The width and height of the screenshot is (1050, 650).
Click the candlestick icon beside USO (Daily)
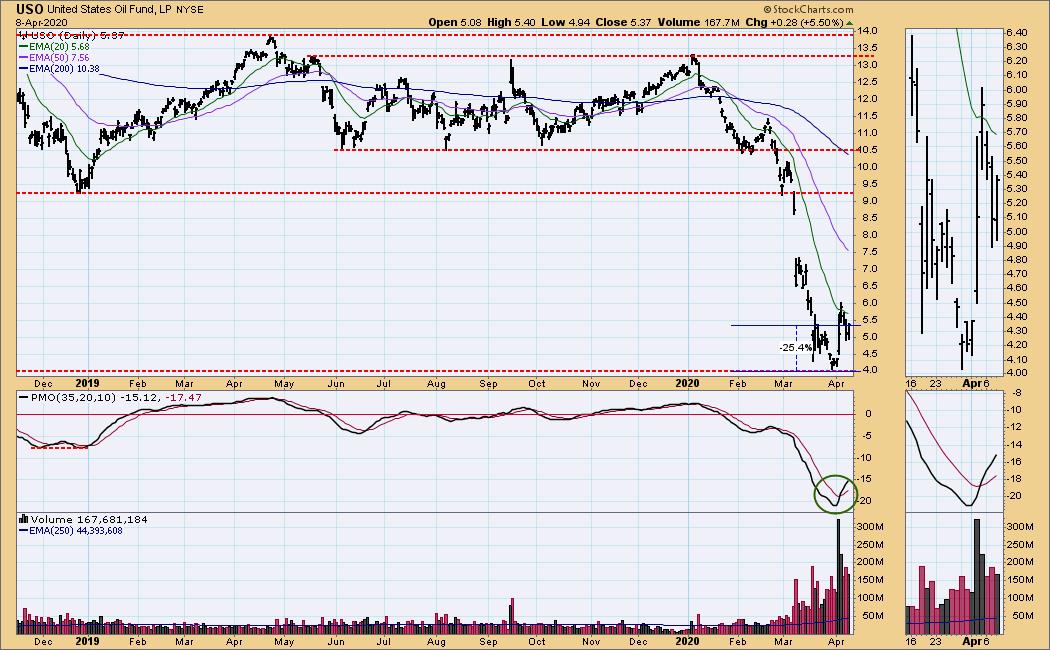pos(21,35)
